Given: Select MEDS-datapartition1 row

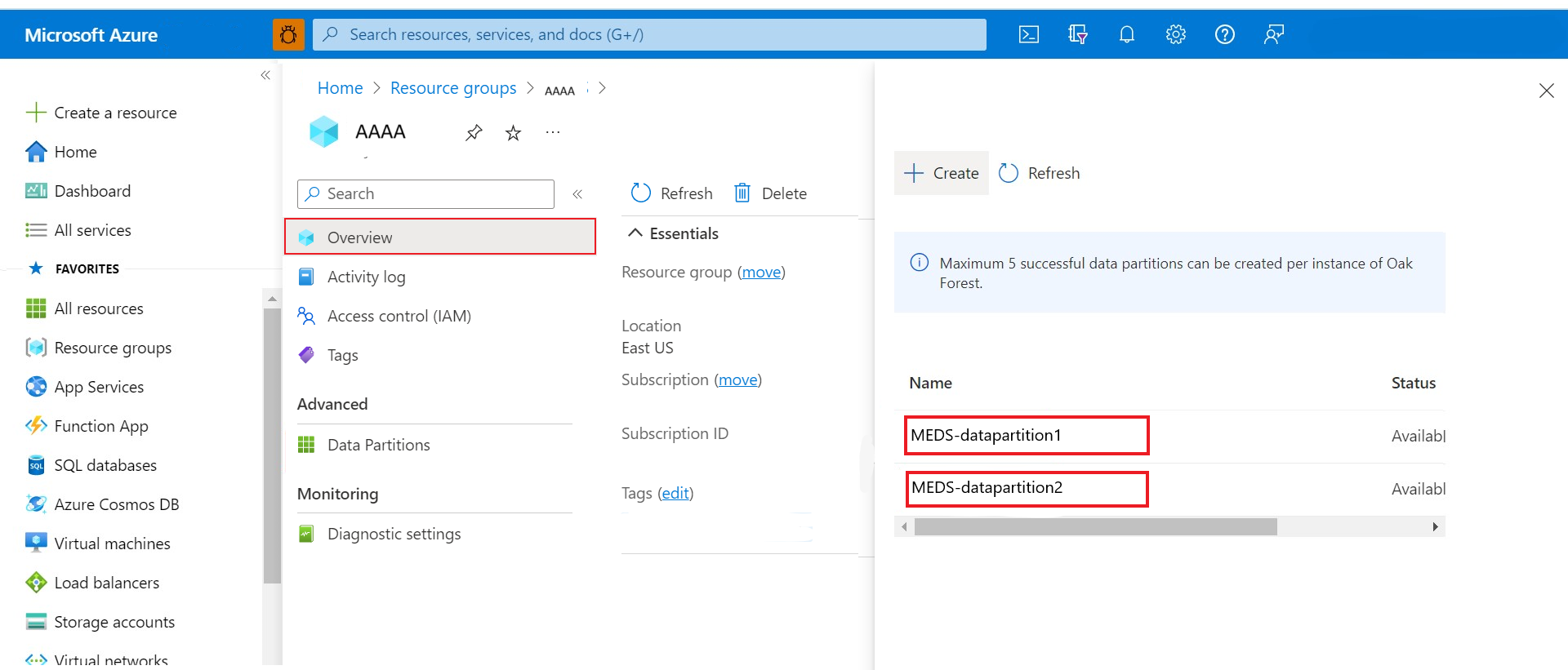Looking at the screenshot, I should tap(1027, 435).
